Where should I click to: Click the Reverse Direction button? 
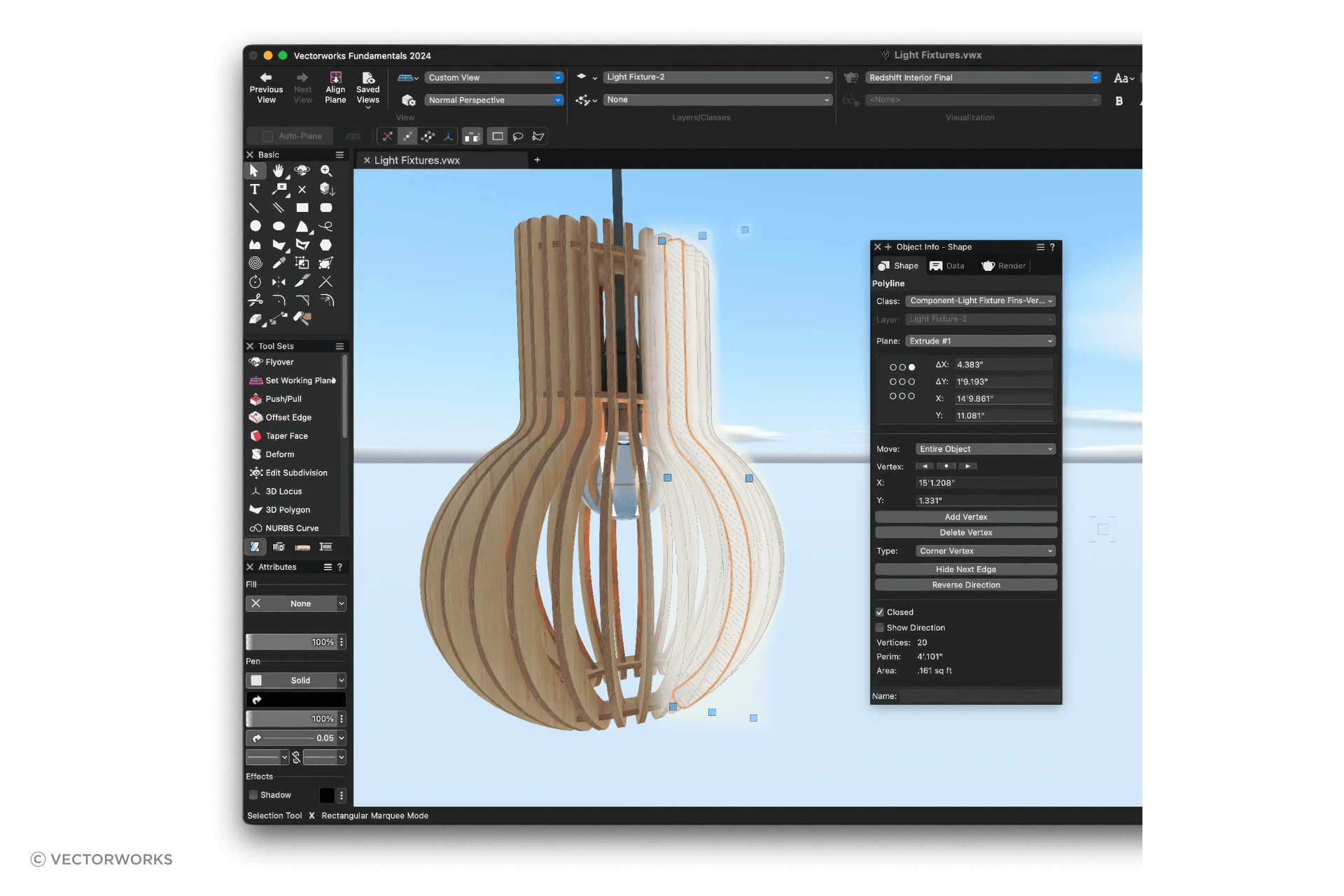(966, 585)
